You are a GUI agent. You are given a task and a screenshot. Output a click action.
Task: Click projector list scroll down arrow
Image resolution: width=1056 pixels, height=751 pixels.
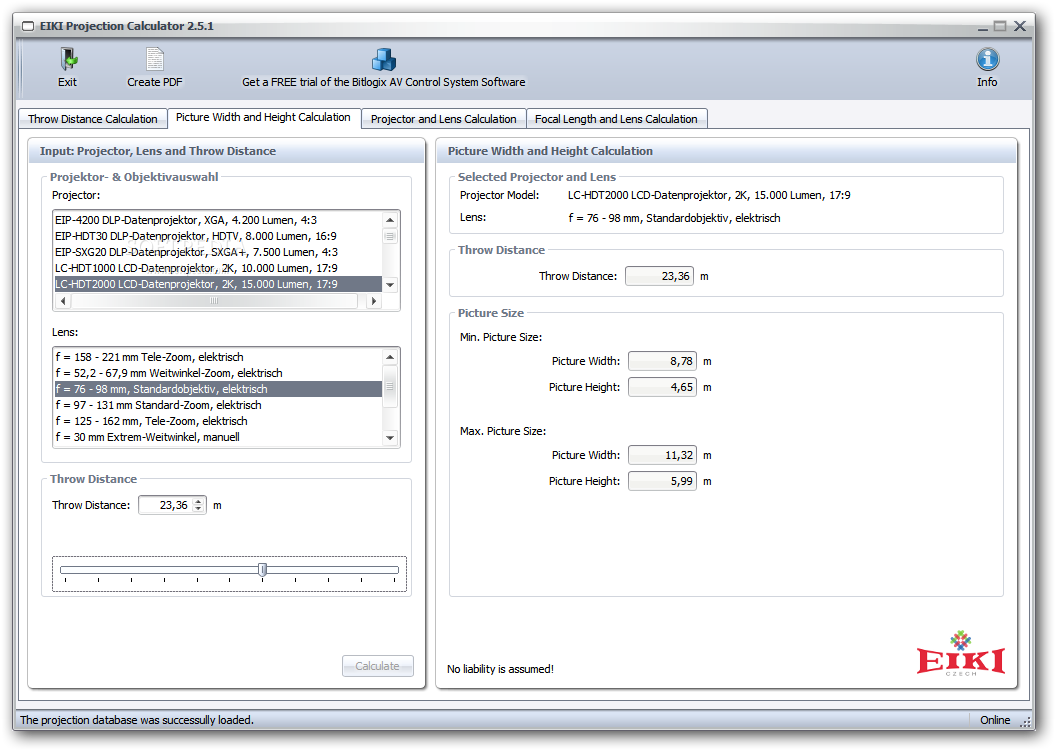click(390, 285)
